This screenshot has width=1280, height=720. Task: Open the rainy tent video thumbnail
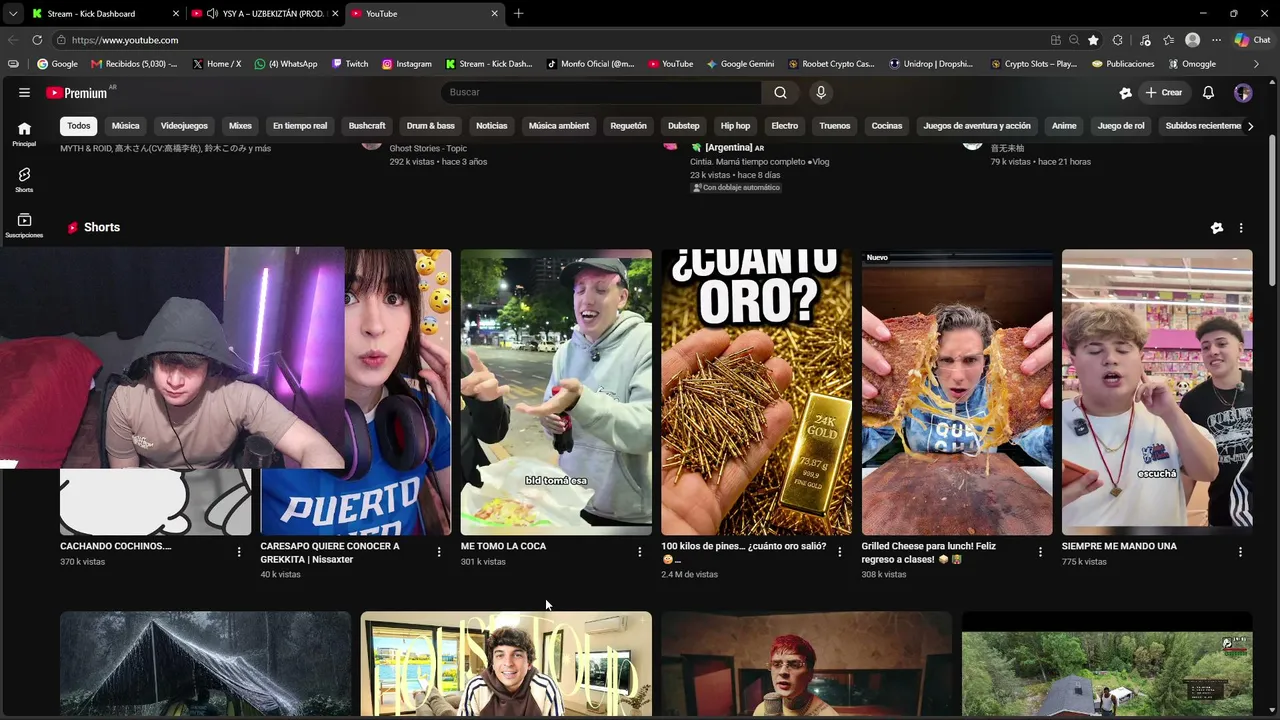(x=205, y=665)
